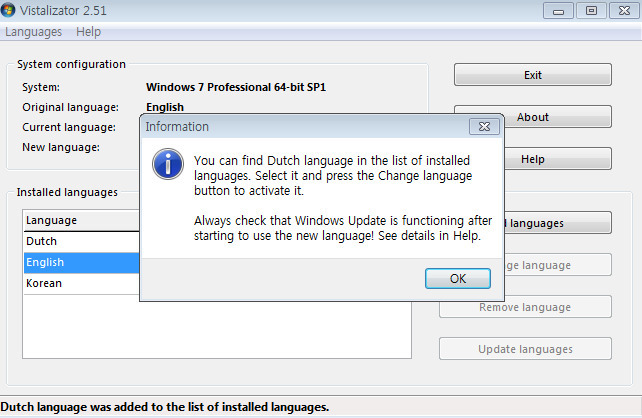
Task: Maximize the Vistalizator window
Action: pos(591,11)
